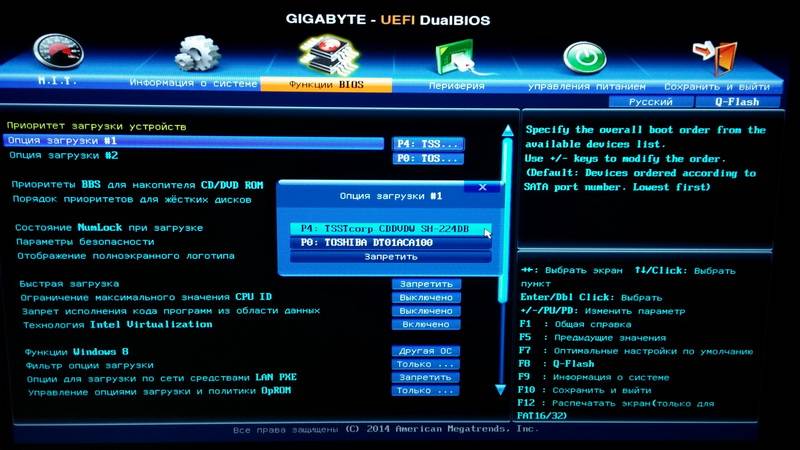
Task: Open the M.I.T. speedometer icon
Action: point(58,53)
